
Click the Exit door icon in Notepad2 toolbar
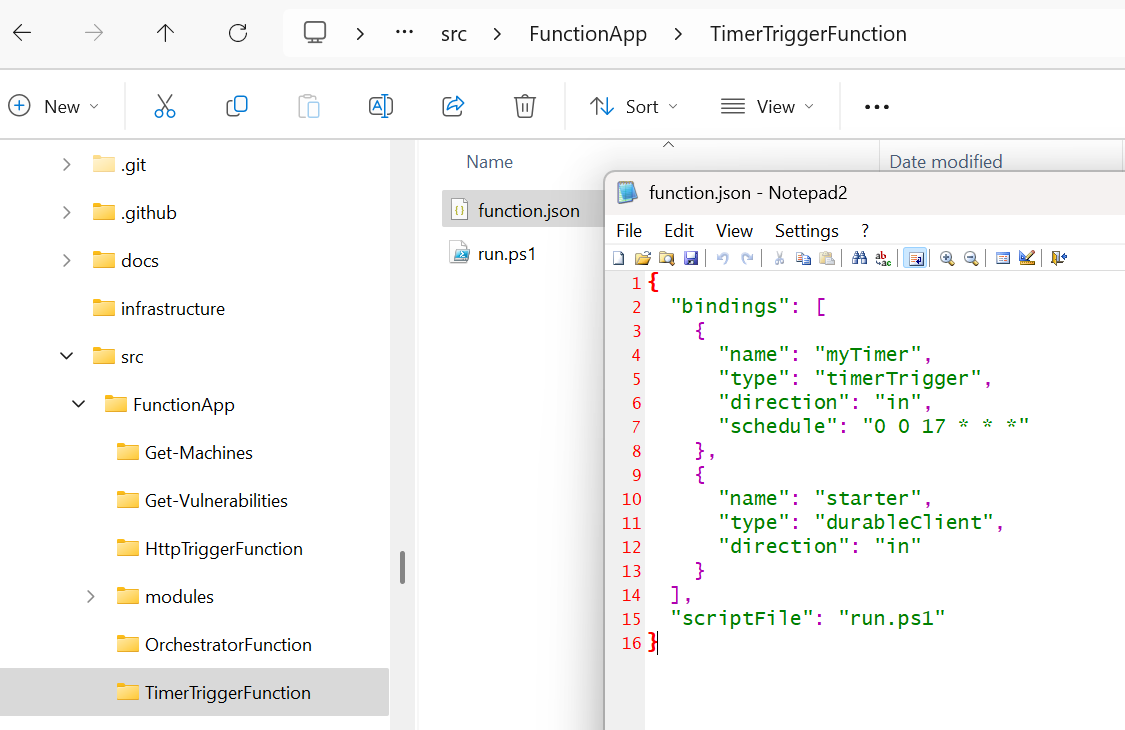click(1059, 258)
